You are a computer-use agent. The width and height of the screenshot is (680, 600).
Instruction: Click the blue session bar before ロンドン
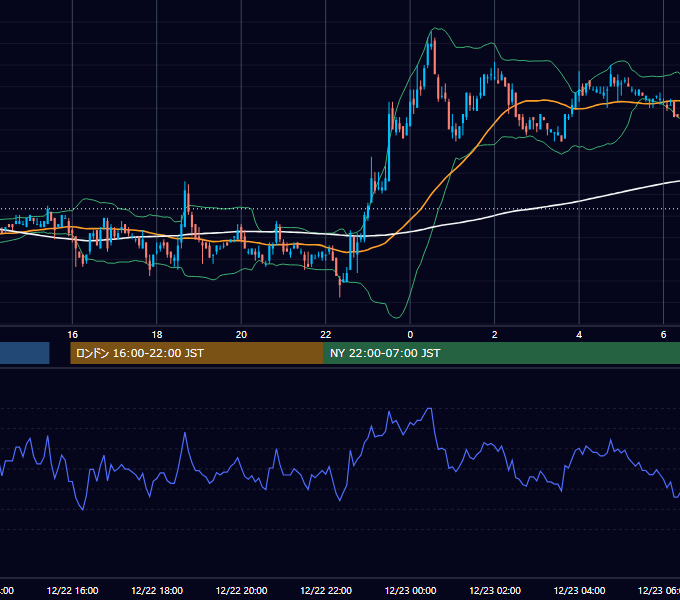(x=25, y=353)
